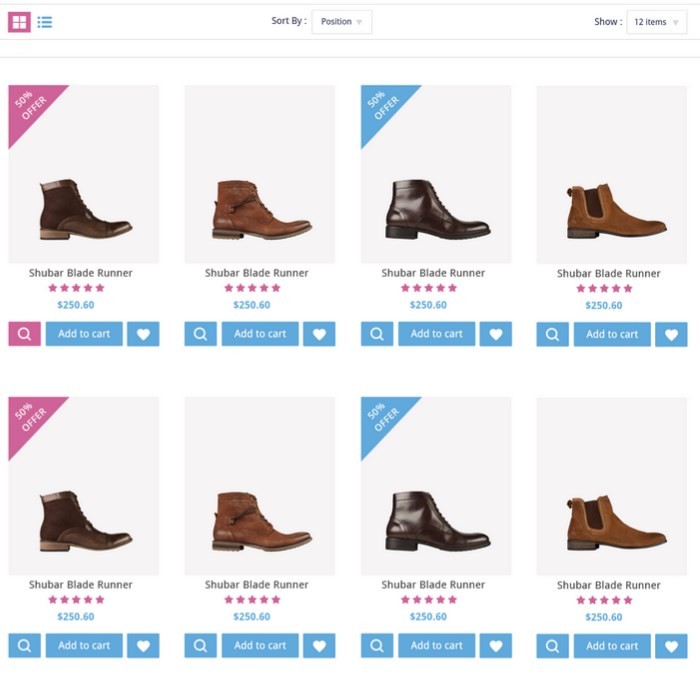Add the bottom-row Chelsea boot to the cart
Viewport: 700px width, 680px height.
[612, 646]
